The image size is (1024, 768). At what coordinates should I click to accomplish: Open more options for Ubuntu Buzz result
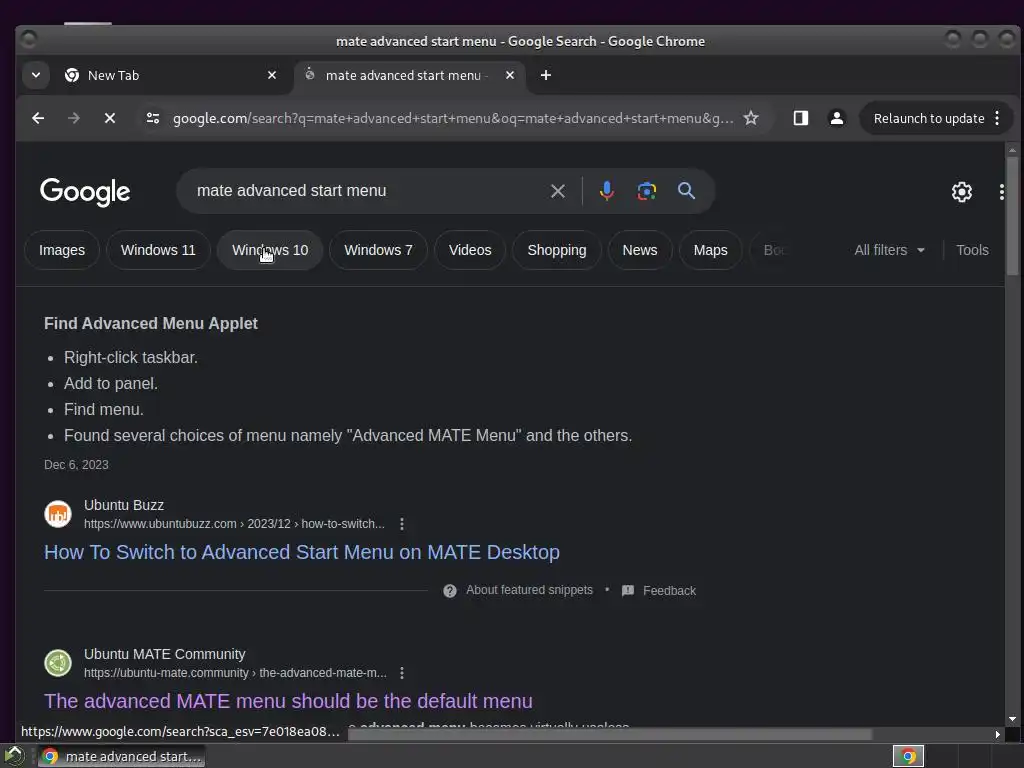(x=402, y=524)
